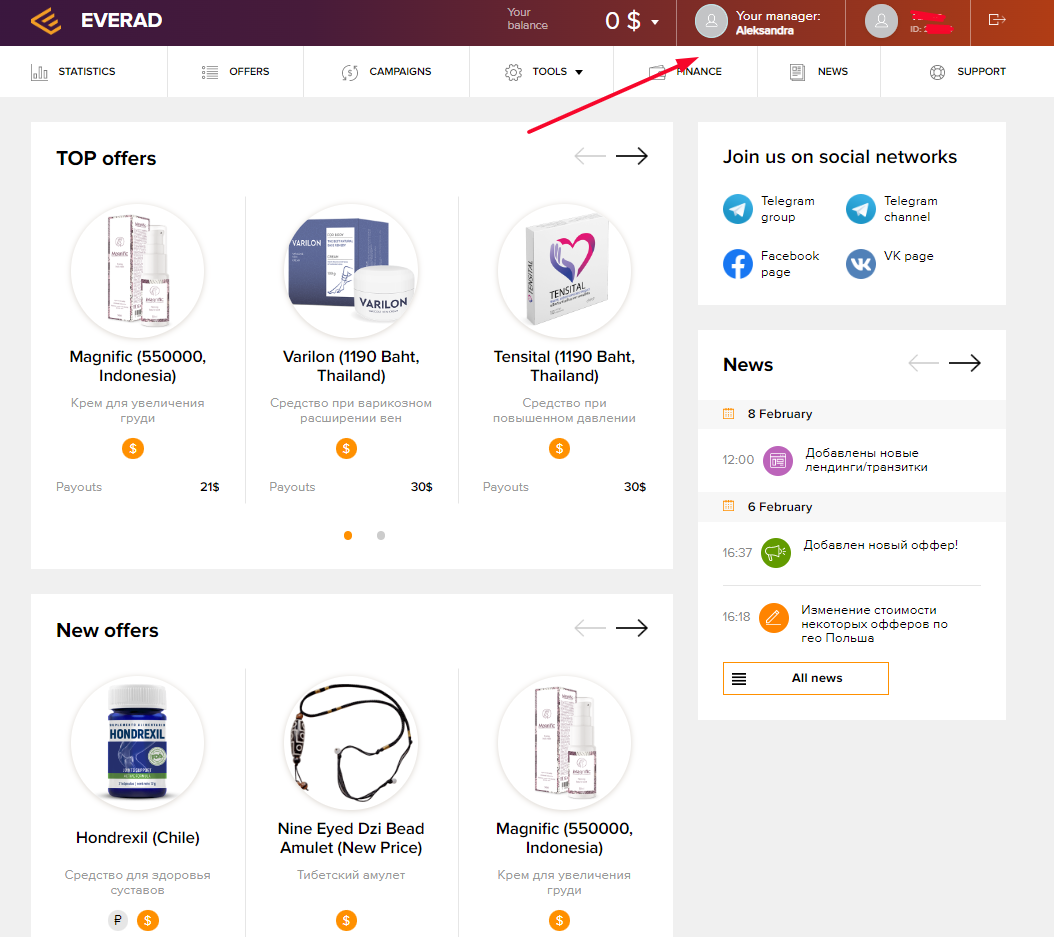The image size is (1054, 937).
Task: Expand the balance currency dropdown arrow
Action: 655,22
